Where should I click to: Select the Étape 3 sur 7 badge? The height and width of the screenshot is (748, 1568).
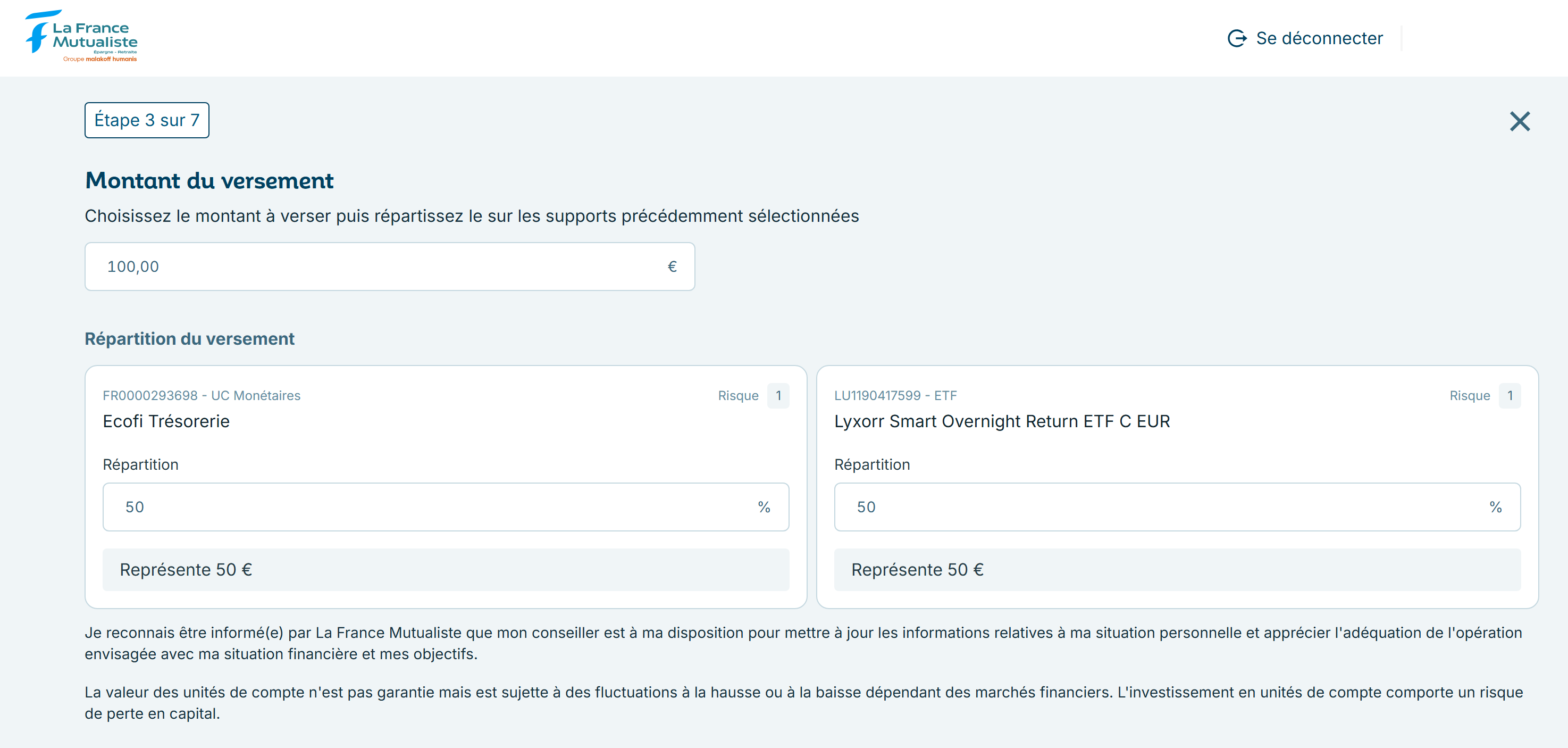pyautogui.click(x=146, y=120)
